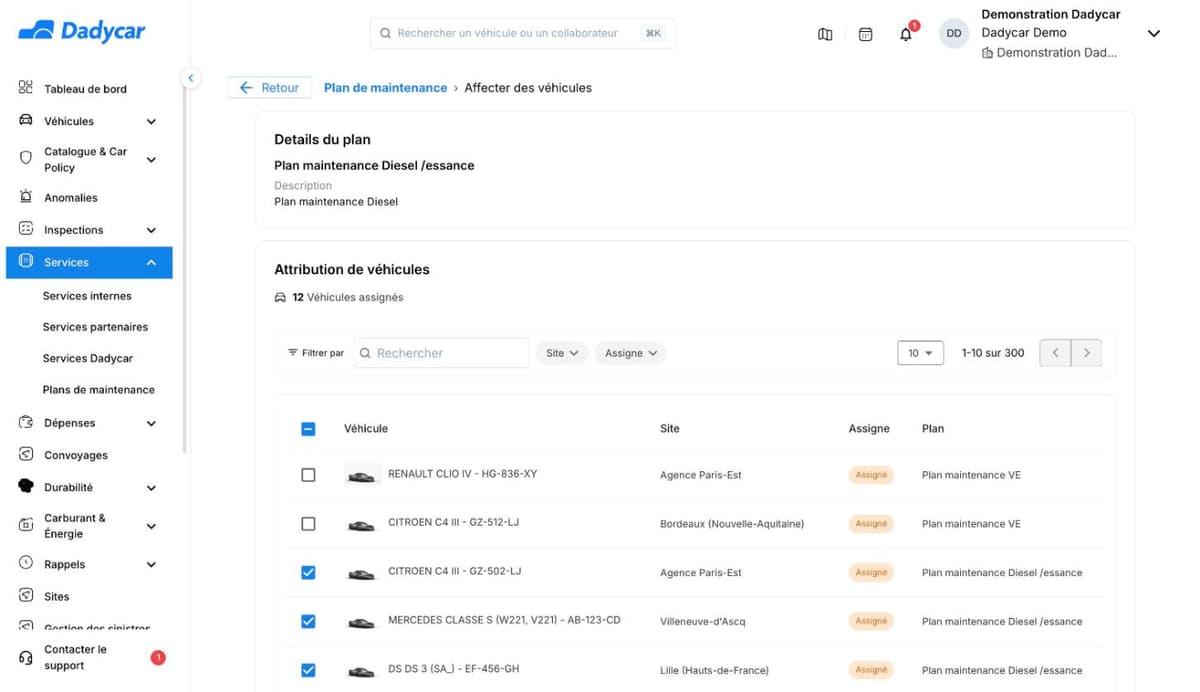Screen dimensions: 1200x692
Task: Click the Rappels clock icon
Action: click(x=26, y=563)
